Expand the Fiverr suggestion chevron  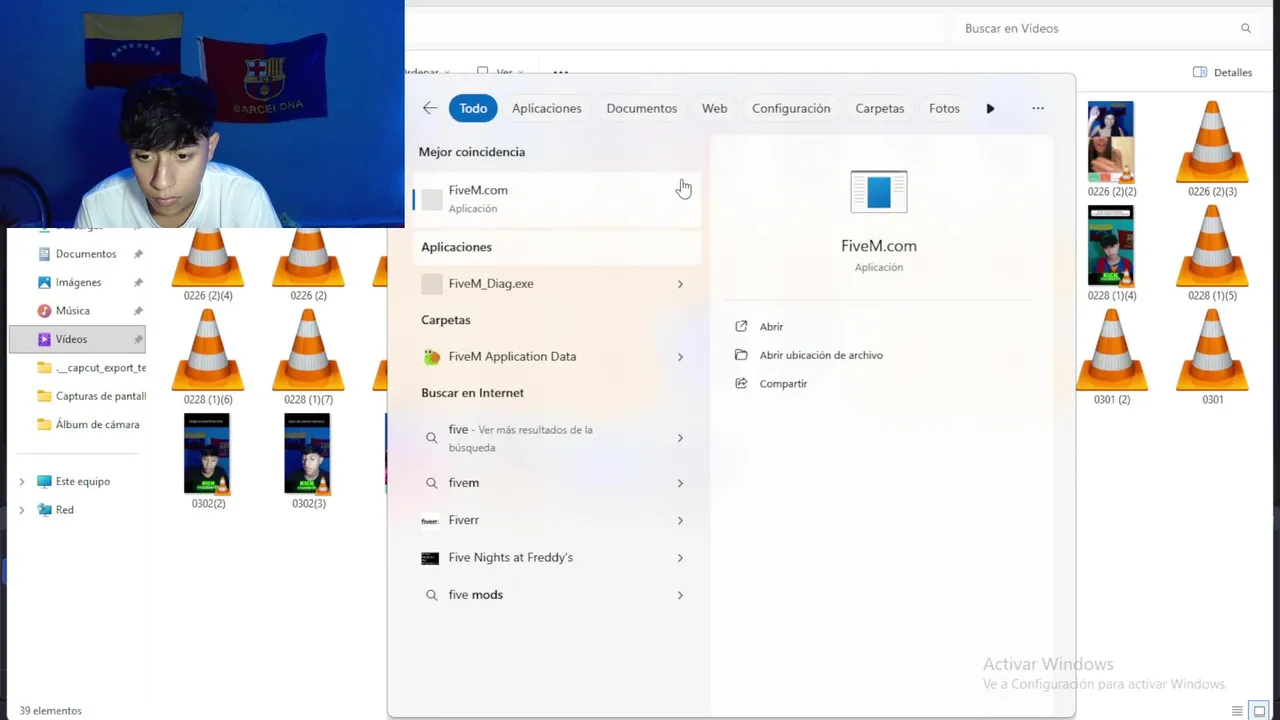680,520
